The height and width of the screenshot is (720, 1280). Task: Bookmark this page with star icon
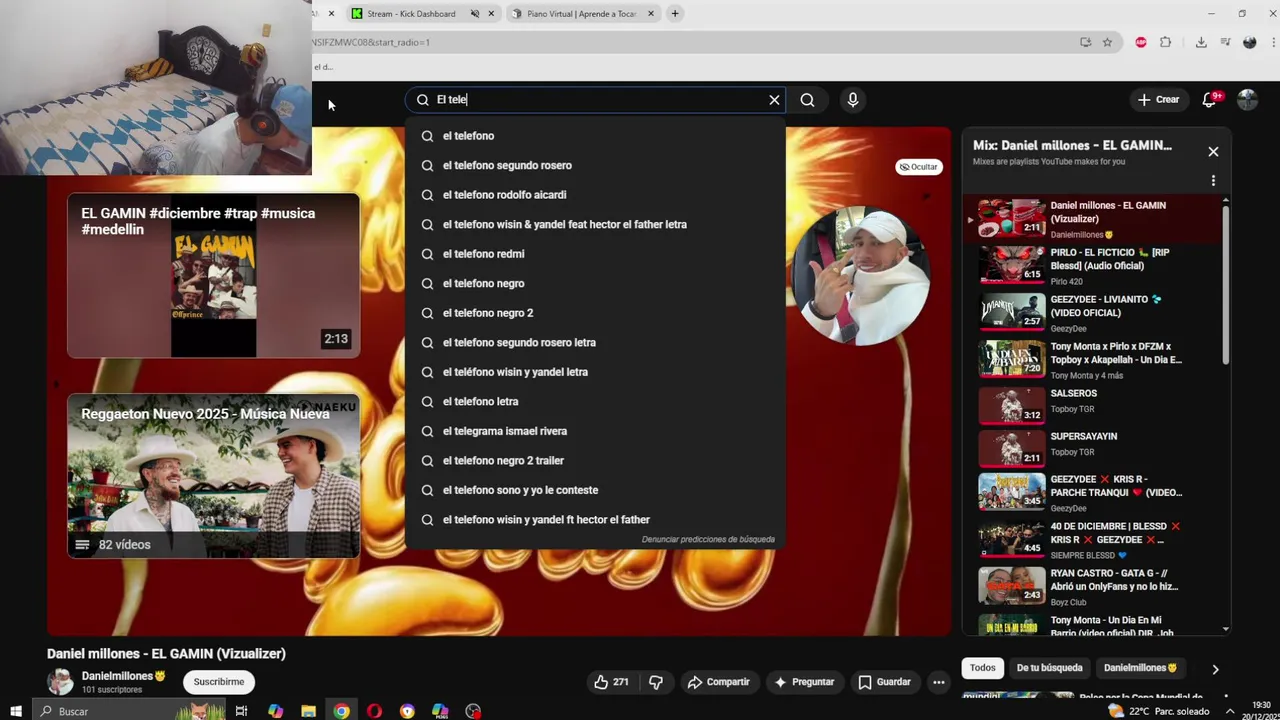[x=1107, y=42]
